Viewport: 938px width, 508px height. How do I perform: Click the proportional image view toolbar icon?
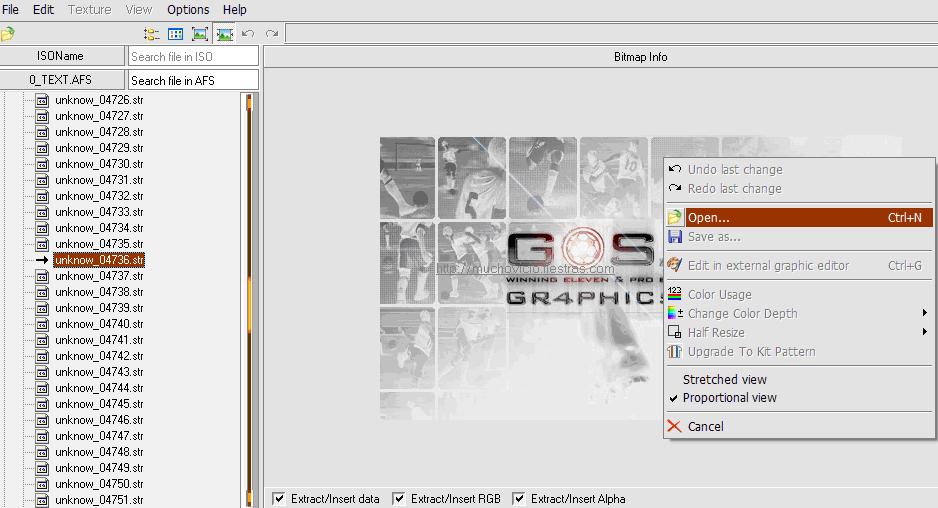tap(224, 34)
